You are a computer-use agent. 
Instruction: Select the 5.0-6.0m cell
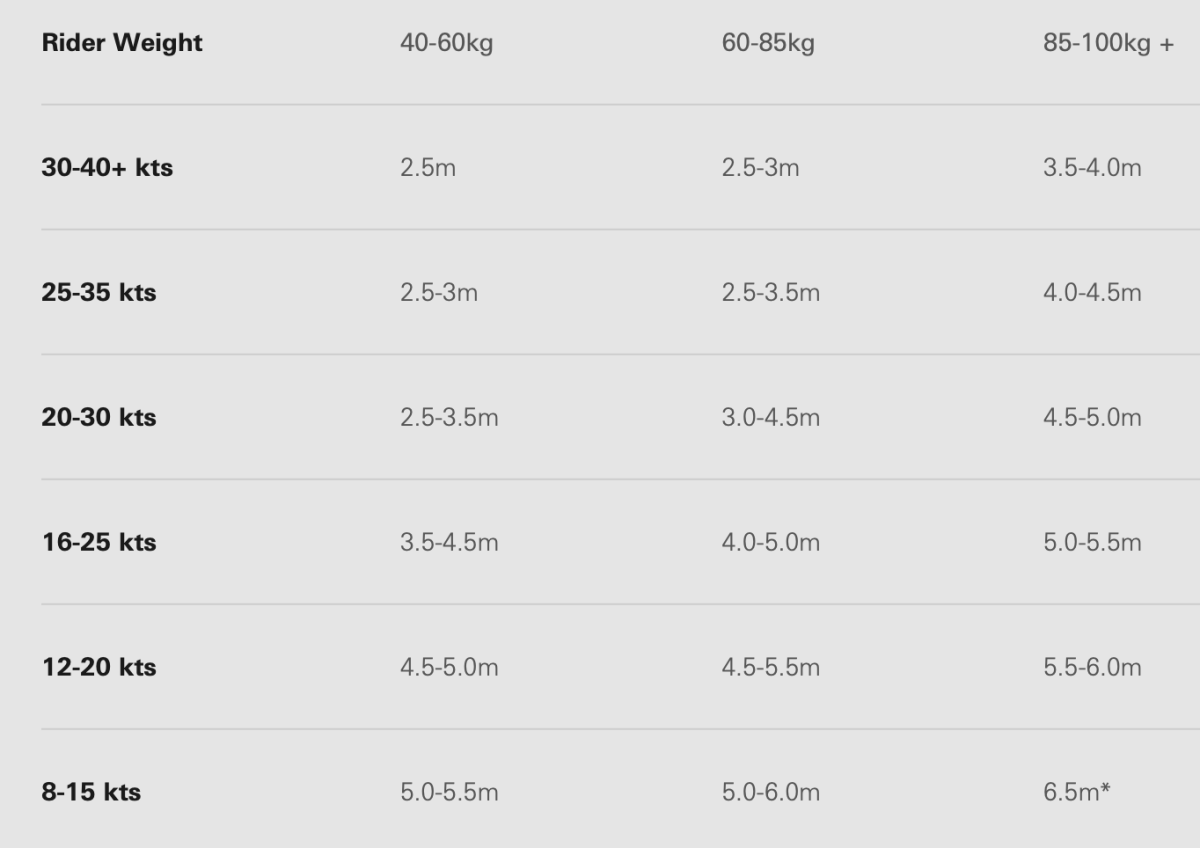point(771,793)
